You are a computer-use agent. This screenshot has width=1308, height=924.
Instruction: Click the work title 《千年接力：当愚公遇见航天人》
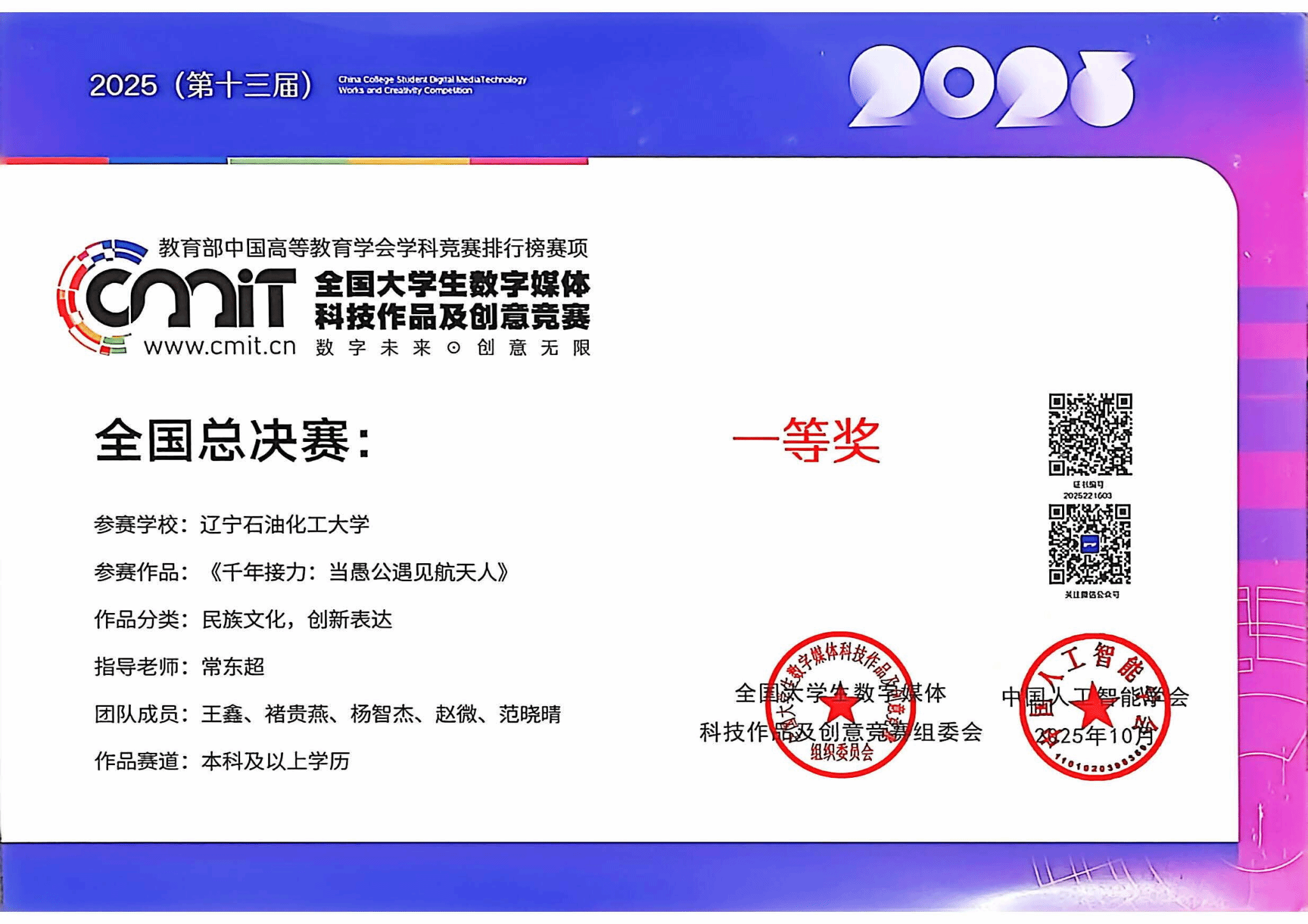point(359,572)
